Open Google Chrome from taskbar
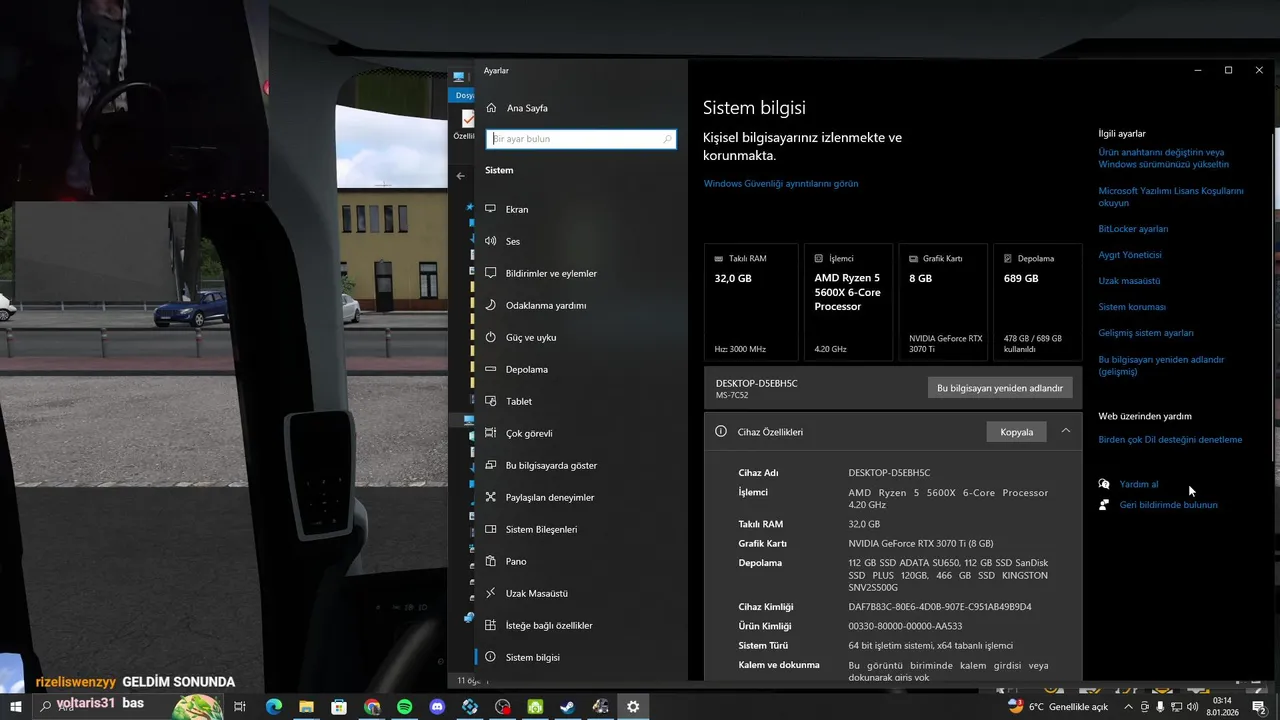 tap(372, 706)
